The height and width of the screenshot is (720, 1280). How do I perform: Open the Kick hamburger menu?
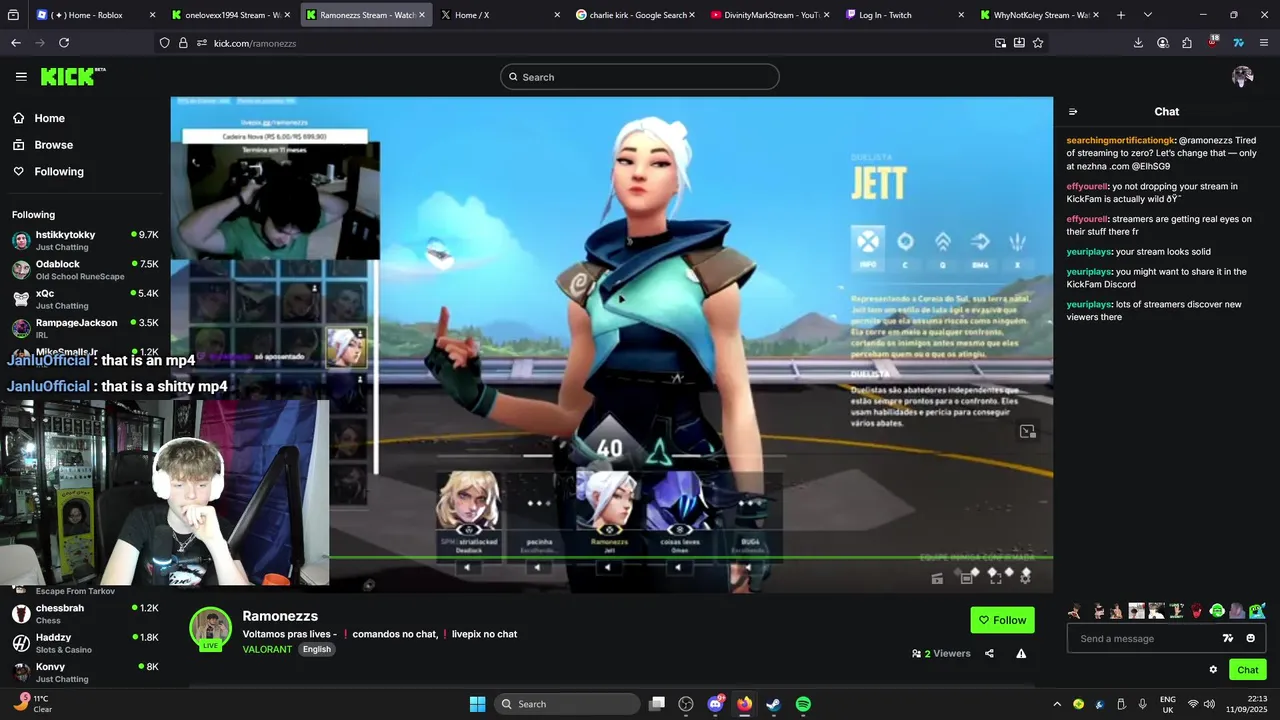pyautogui.click(x=21, y=77)
